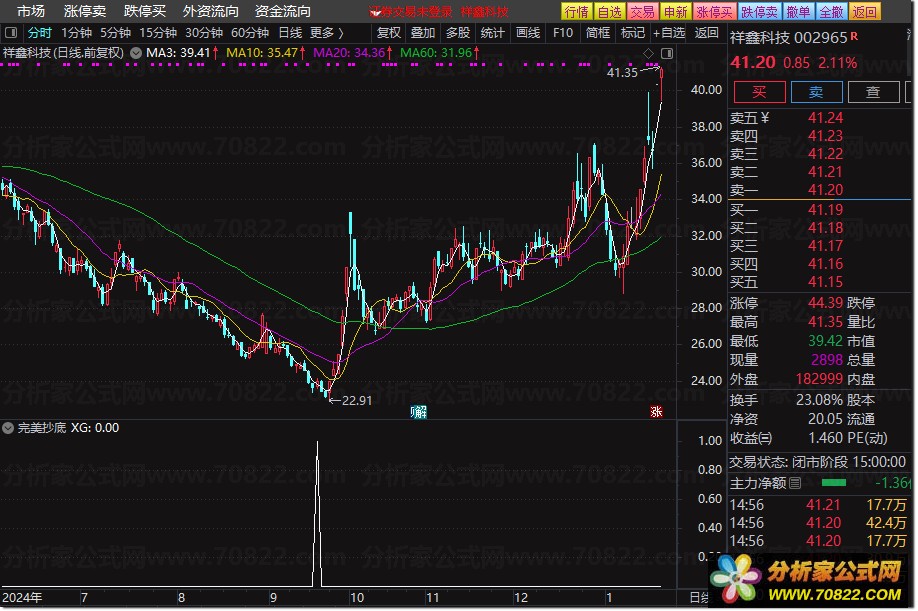Click the MA20: 34.36 indicator label

(352, 53)
